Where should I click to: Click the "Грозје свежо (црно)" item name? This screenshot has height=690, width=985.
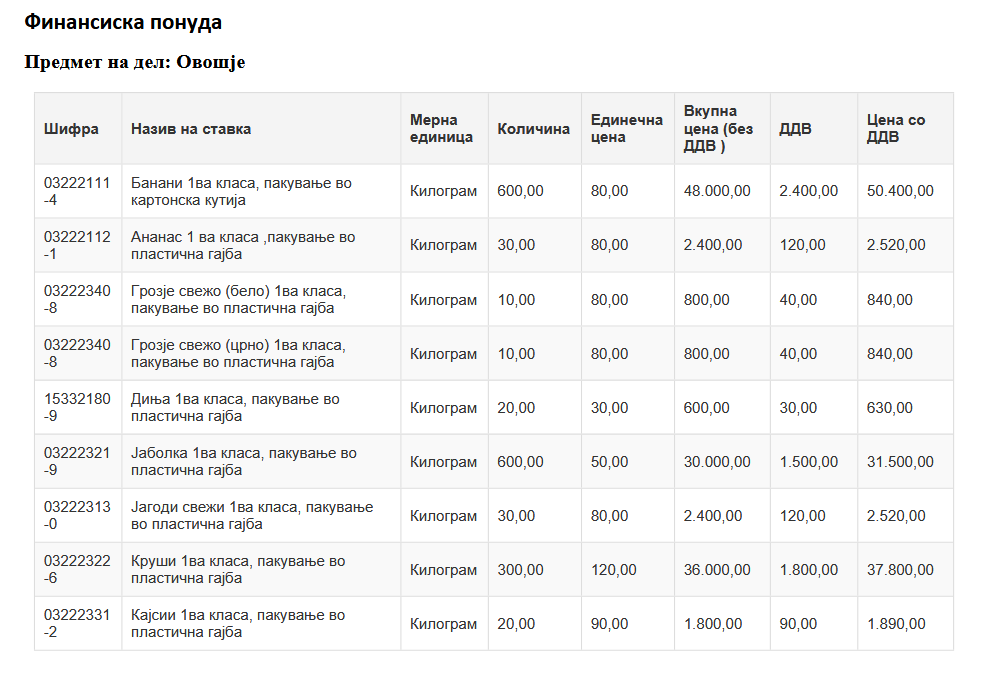(x=238, y=353)
